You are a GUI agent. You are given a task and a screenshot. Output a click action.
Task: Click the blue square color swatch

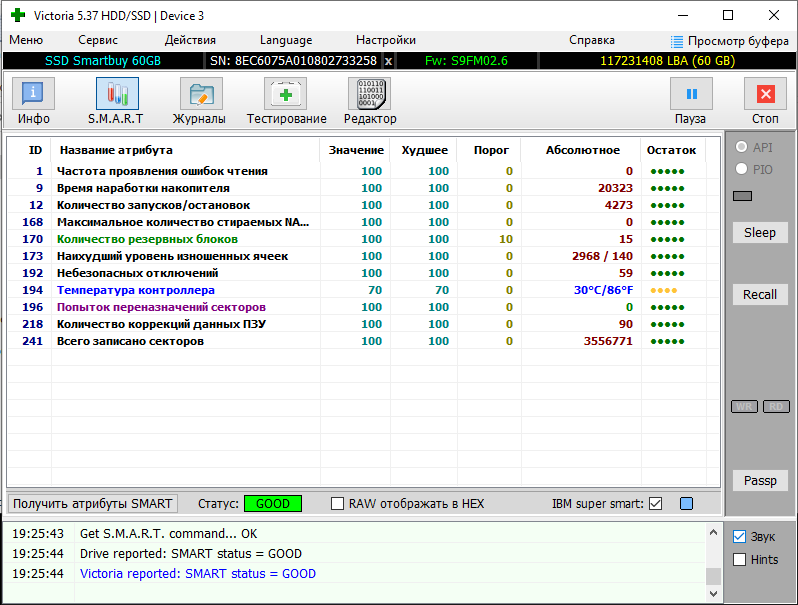tap(686, 504)
